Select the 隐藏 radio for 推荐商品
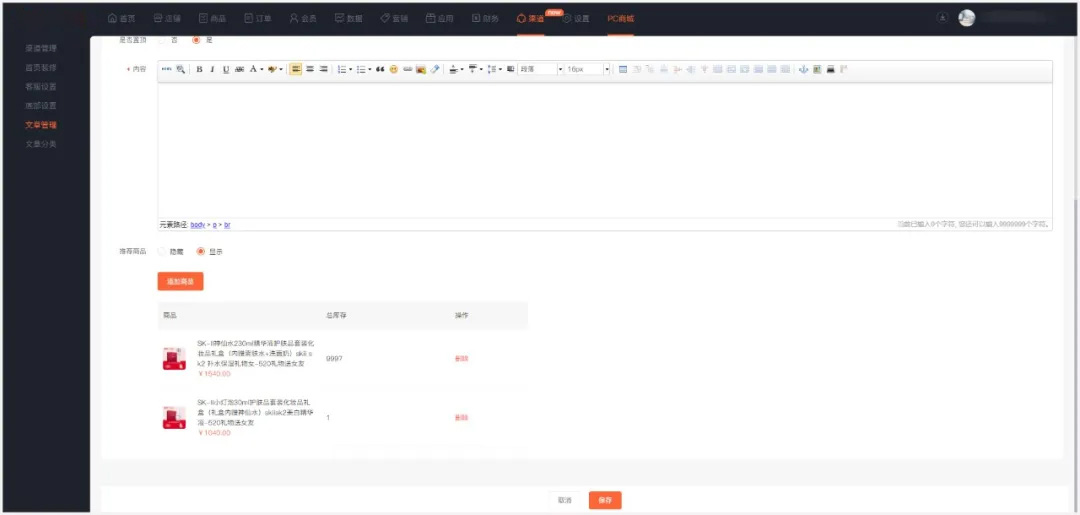Screen dimensions: 1080x515 163,251
